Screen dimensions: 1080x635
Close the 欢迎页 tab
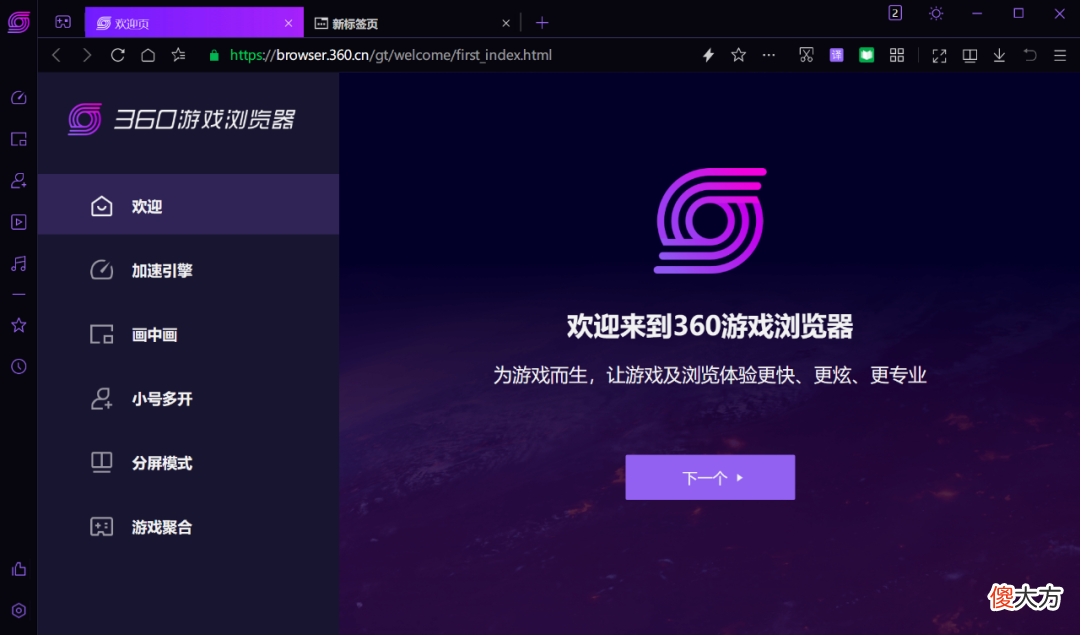tap(288, 23)
